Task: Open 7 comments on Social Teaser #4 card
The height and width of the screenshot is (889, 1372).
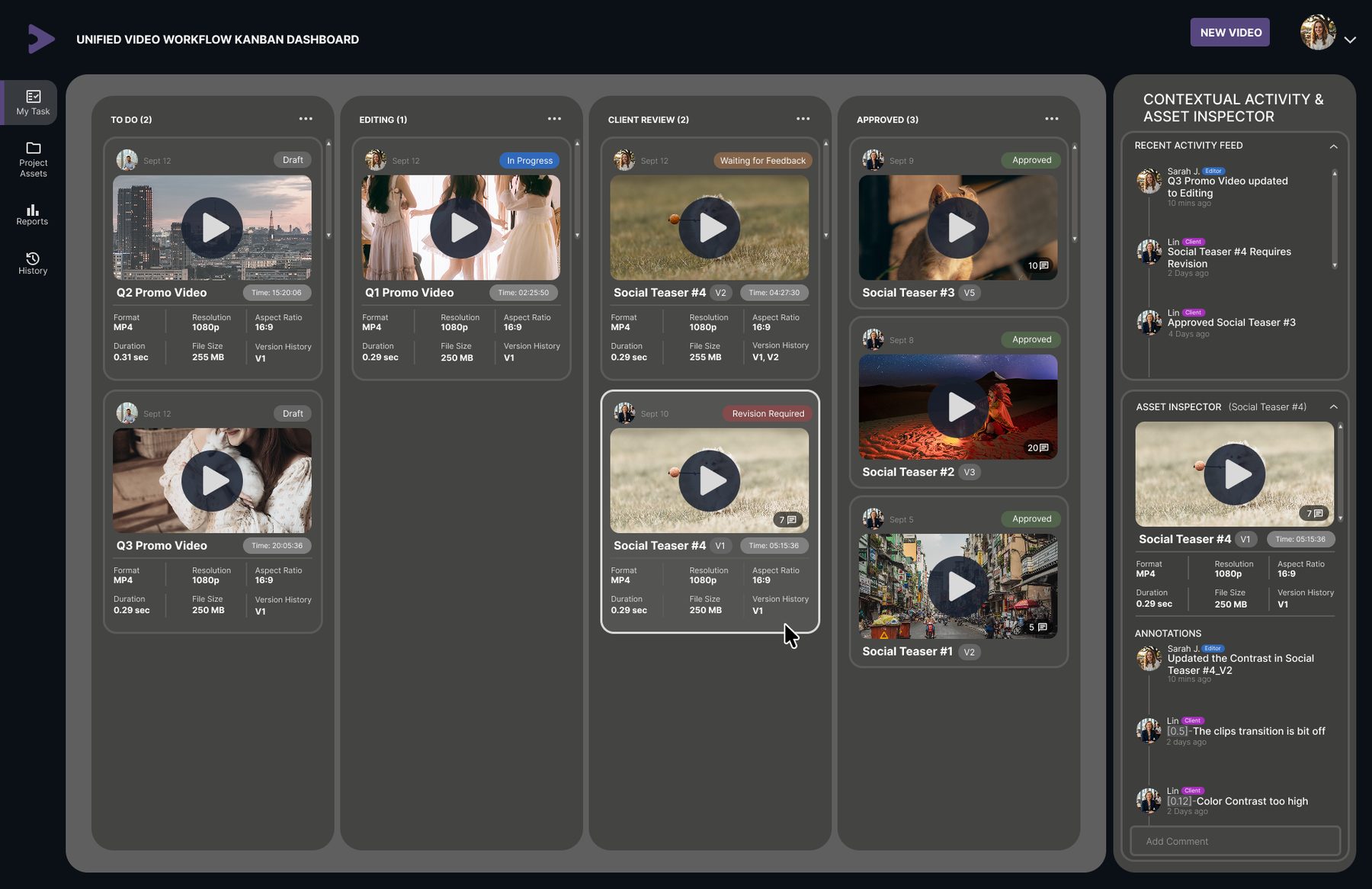Action: pos(788,520)
